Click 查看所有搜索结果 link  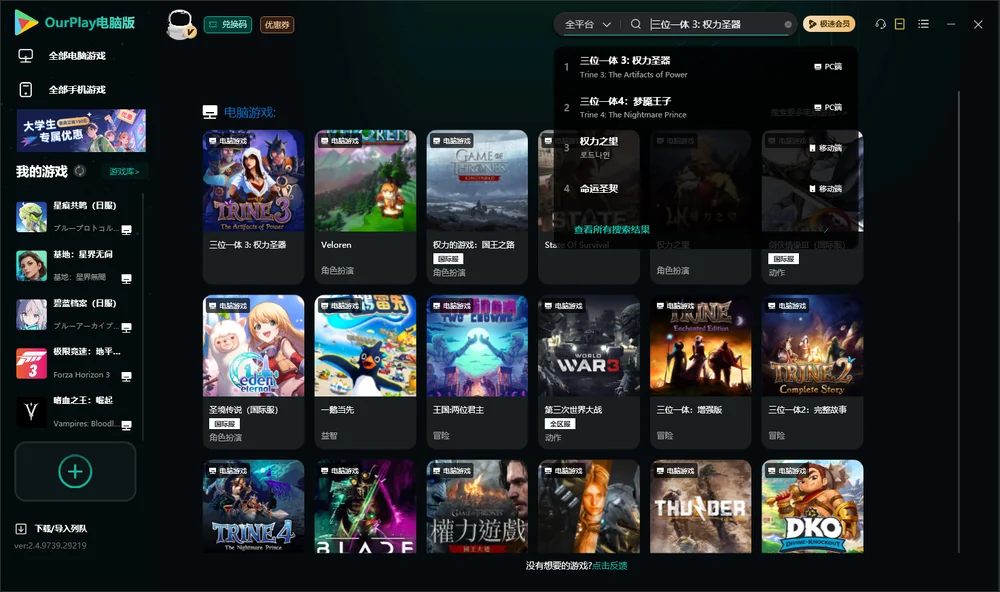(612, 229)
